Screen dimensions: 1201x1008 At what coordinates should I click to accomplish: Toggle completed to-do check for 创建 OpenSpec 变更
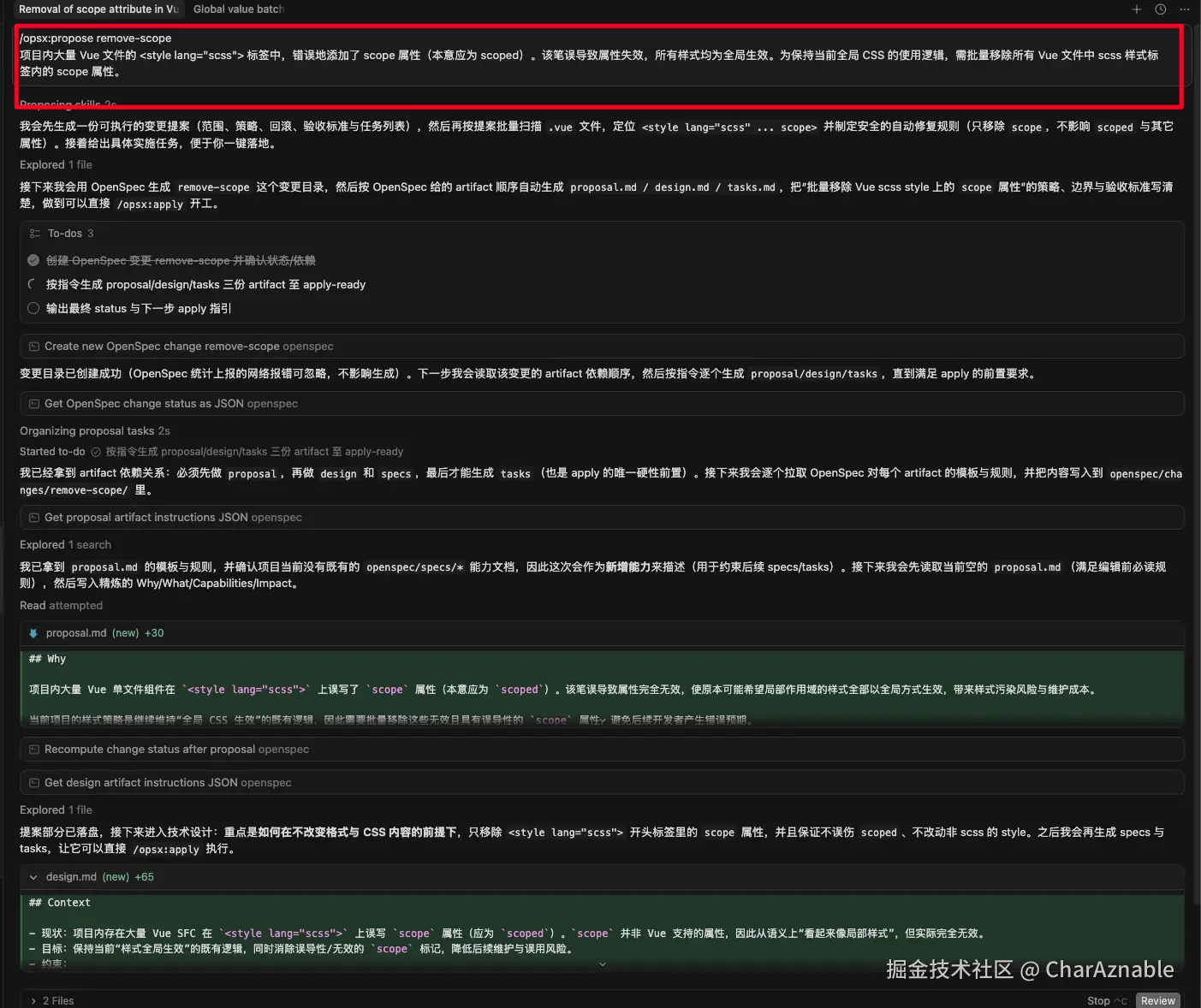(x=33, y=260)
